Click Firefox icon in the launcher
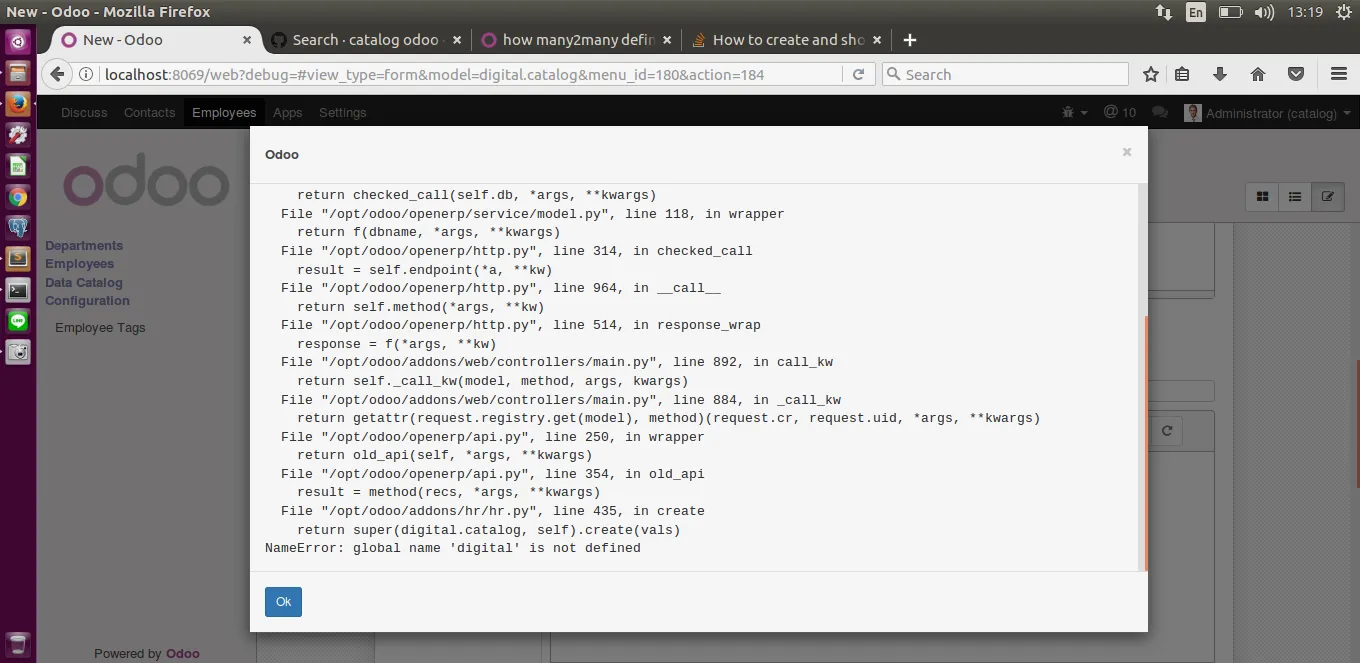 [18, 104]
